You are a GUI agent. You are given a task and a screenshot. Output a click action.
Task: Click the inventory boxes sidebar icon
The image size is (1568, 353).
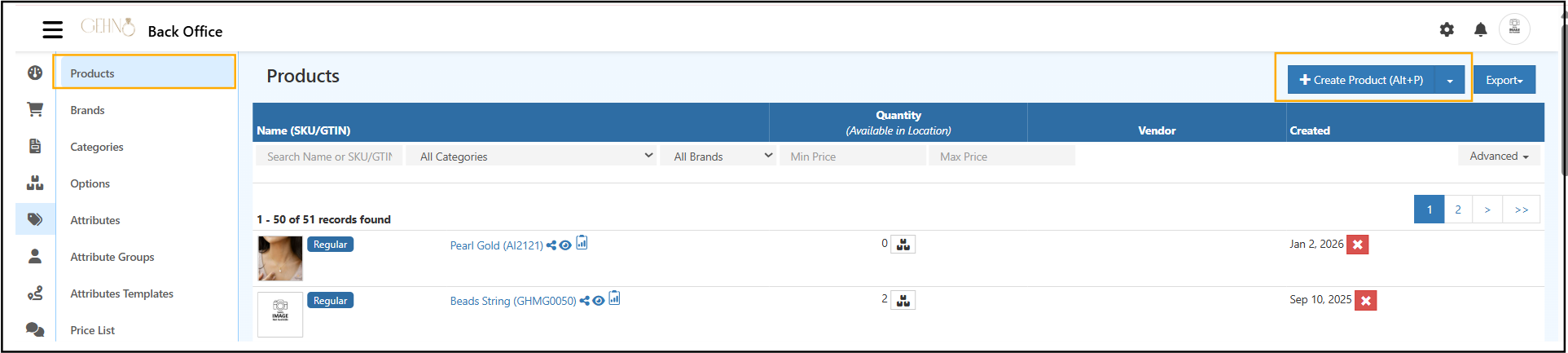(35, 183)
